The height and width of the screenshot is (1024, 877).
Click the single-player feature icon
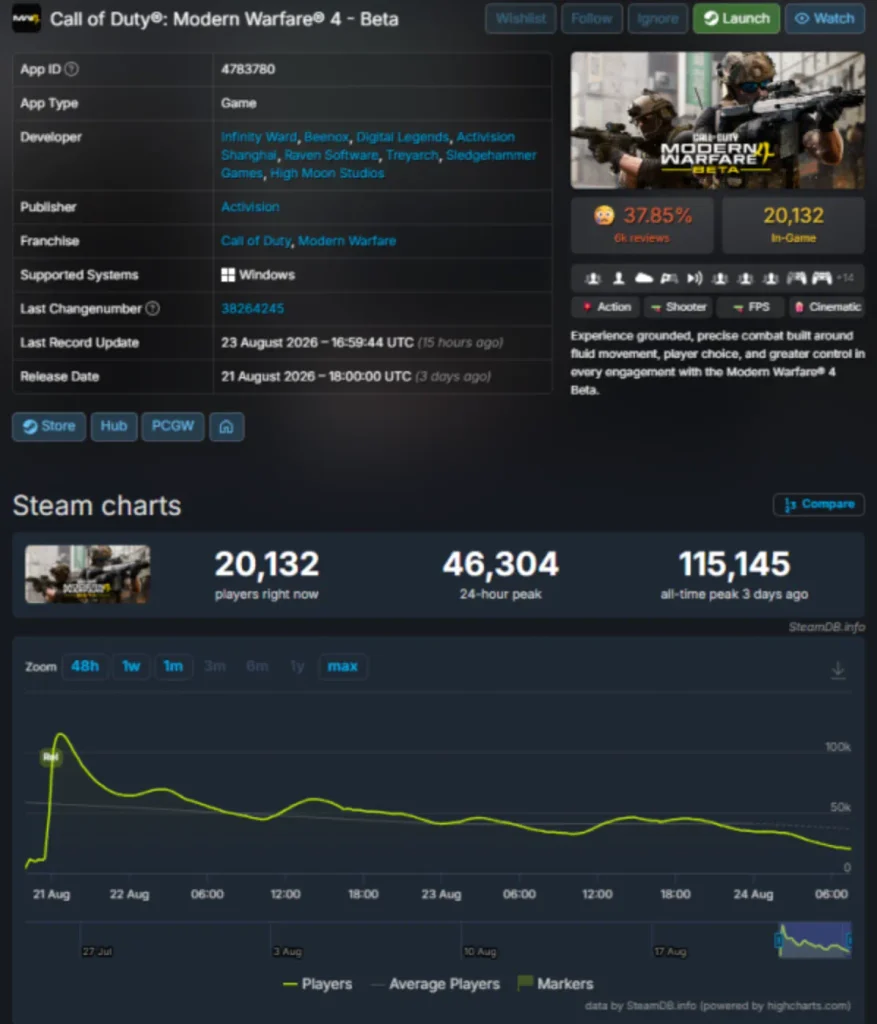click(x=618, y=278)
